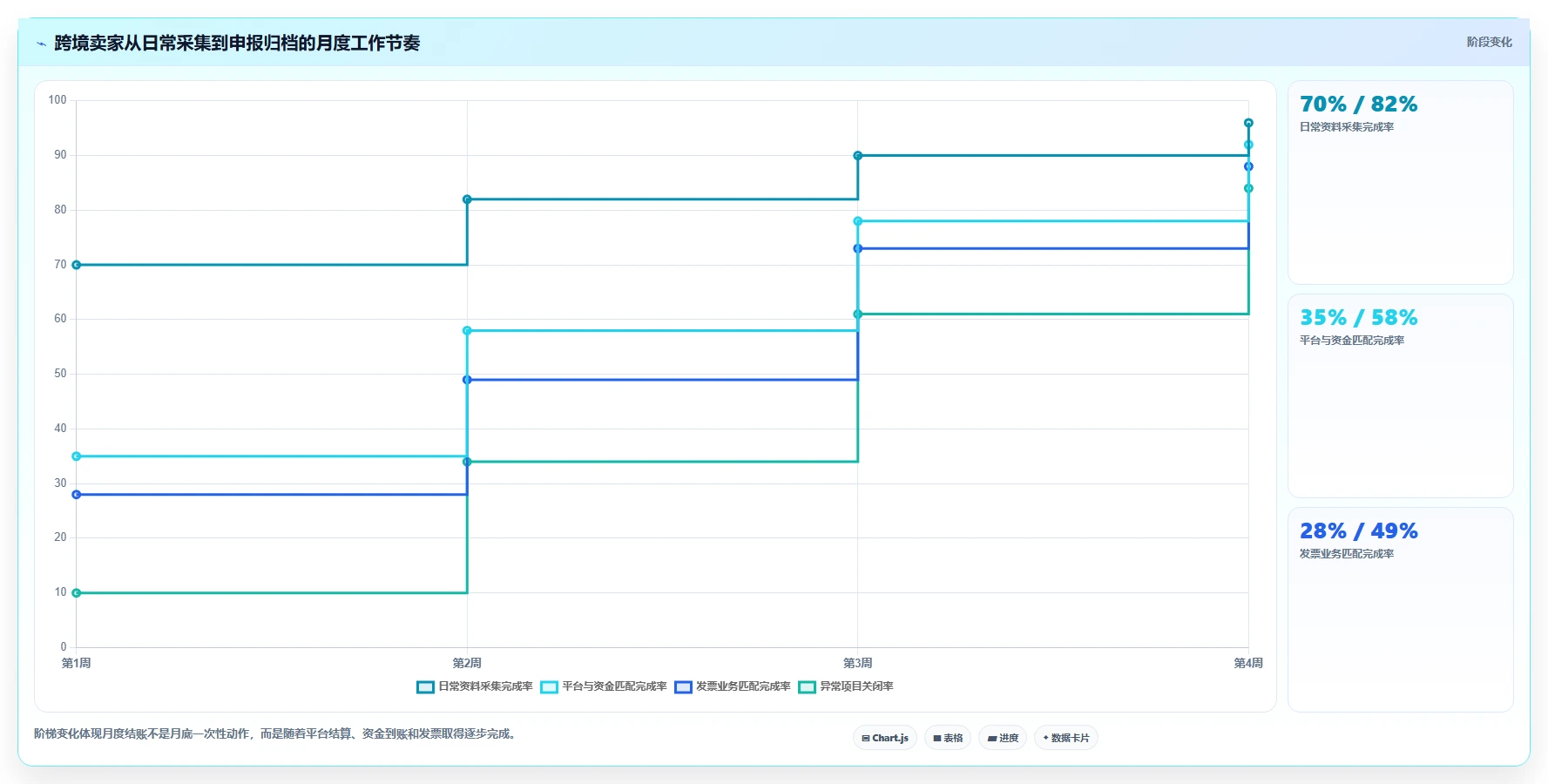Click the 进度 chip

click(1003, 738)
